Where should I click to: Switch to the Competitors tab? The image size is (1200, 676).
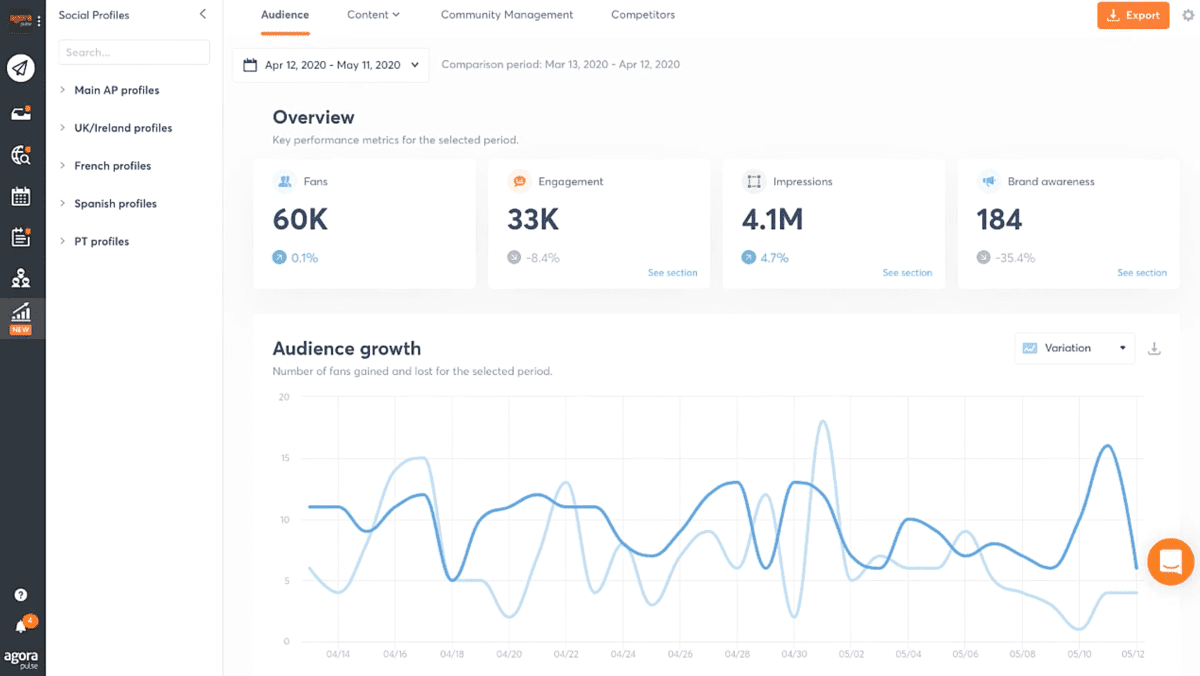pos(643,15)
